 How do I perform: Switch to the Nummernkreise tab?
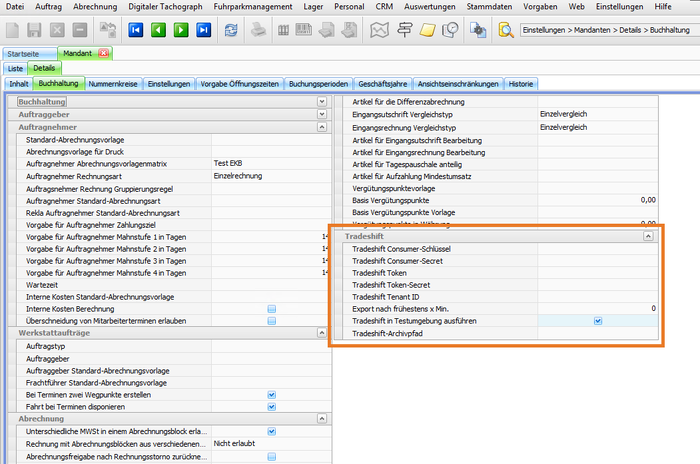click(x=113, y=84)
